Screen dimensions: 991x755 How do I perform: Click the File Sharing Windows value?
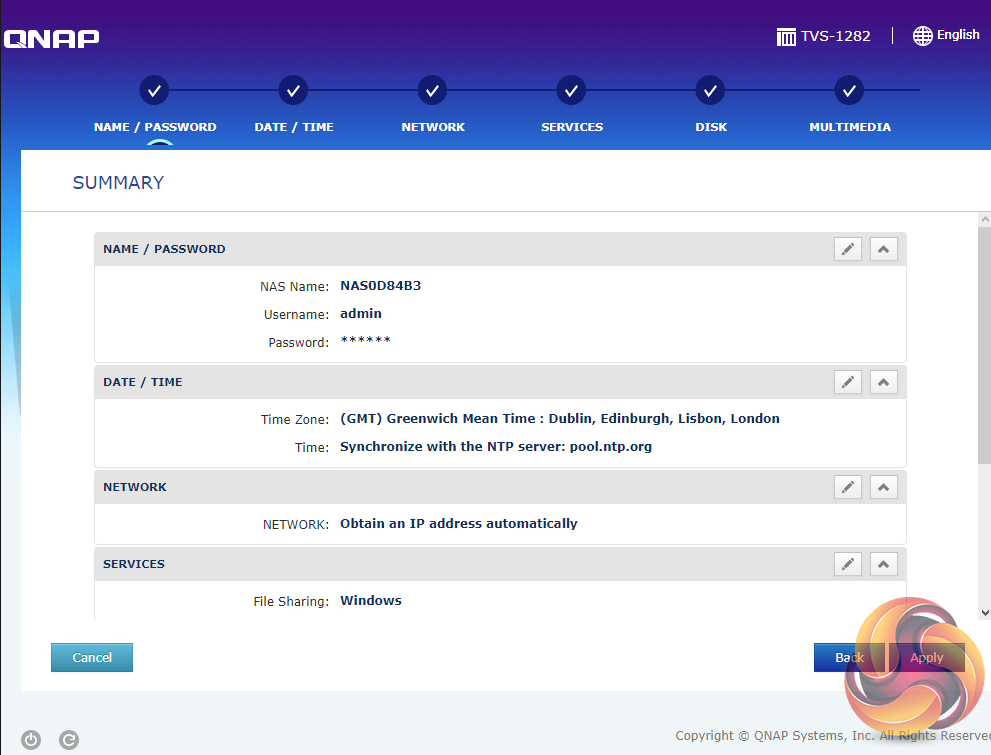pos(371,600)
